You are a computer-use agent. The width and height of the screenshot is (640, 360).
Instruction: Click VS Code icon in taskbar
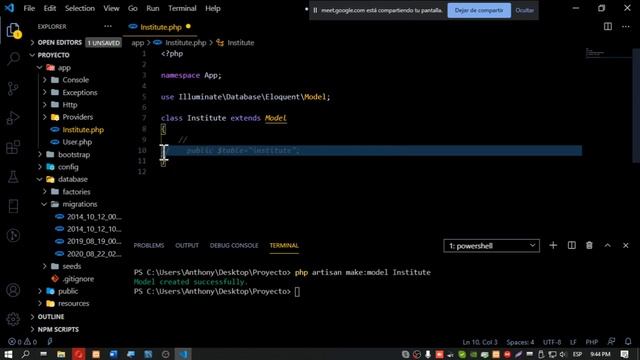point(183,354)
